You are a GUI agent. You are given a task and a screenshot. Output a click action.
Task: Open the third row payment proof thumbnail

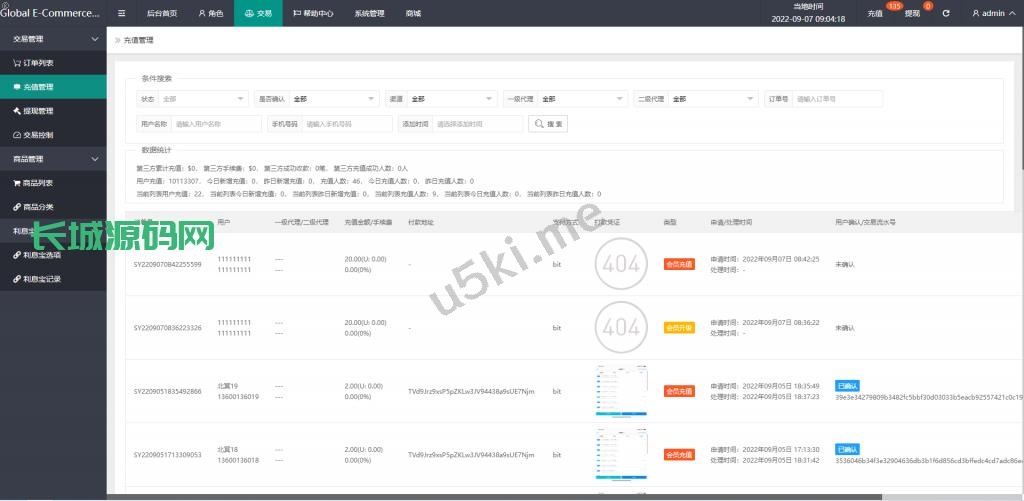618,391
